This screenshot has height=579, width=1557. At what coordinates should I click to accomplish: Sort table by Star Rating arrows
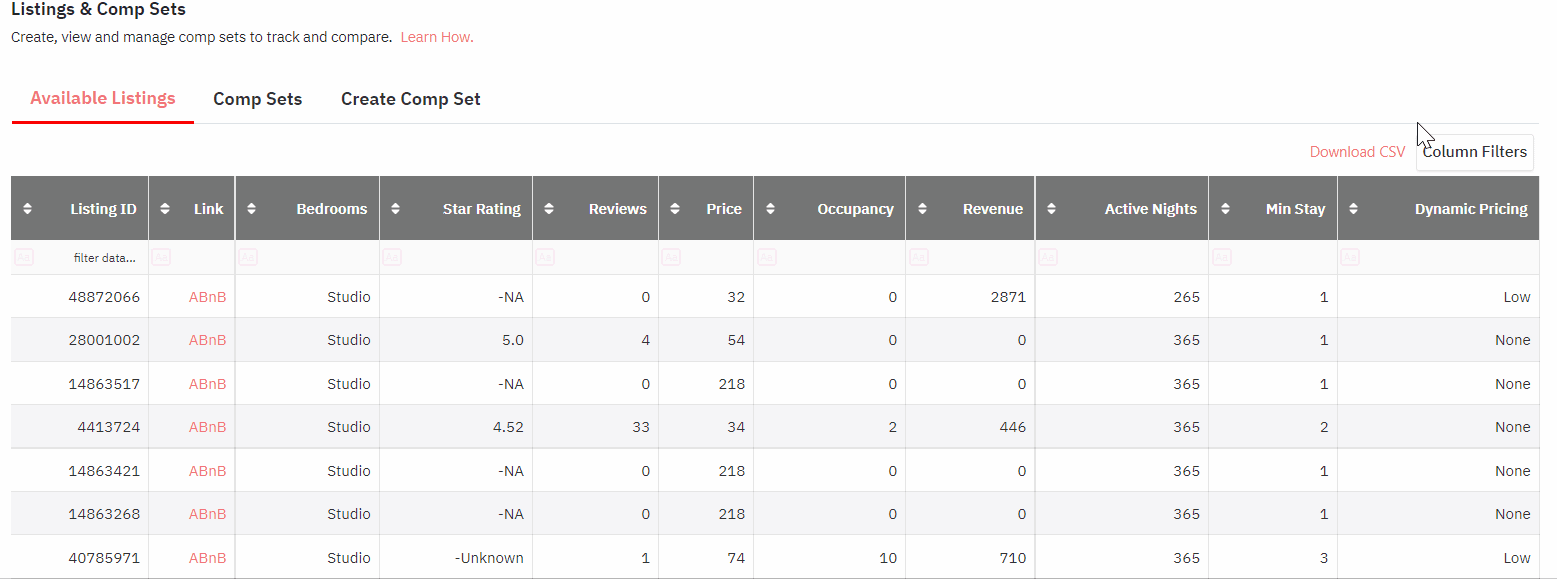point(396,209)
